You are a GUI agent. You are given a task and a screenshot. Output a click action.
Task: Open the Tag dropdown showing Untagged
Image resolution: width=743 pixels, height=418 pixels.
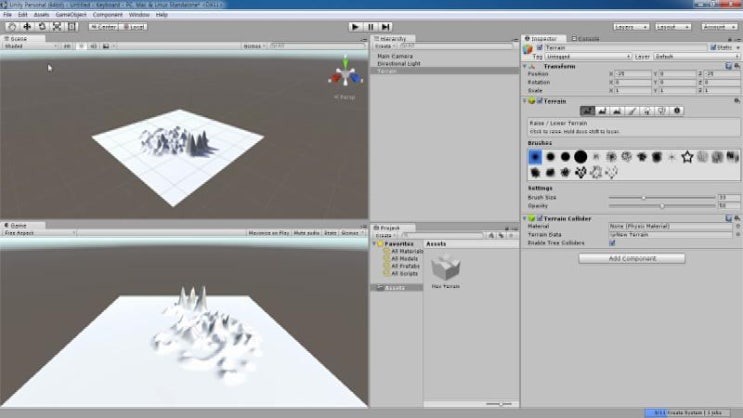tap(588, 56)
